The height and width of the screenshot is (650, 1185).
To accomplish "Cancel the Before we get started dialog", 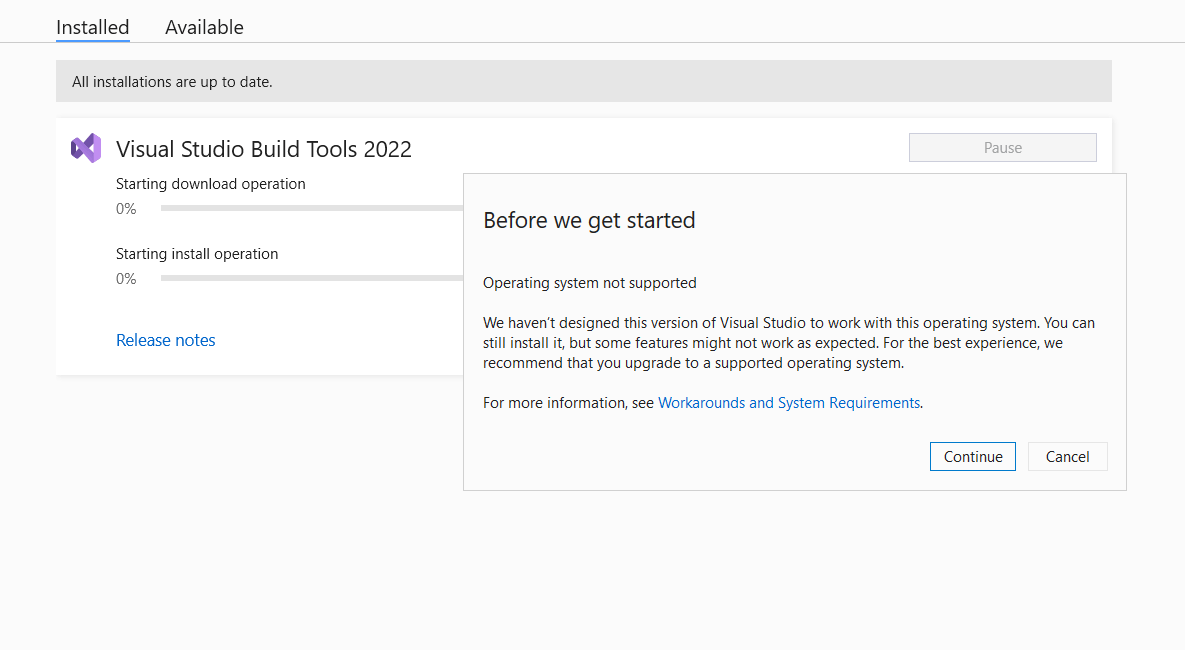I will [x=1067, y=457].
